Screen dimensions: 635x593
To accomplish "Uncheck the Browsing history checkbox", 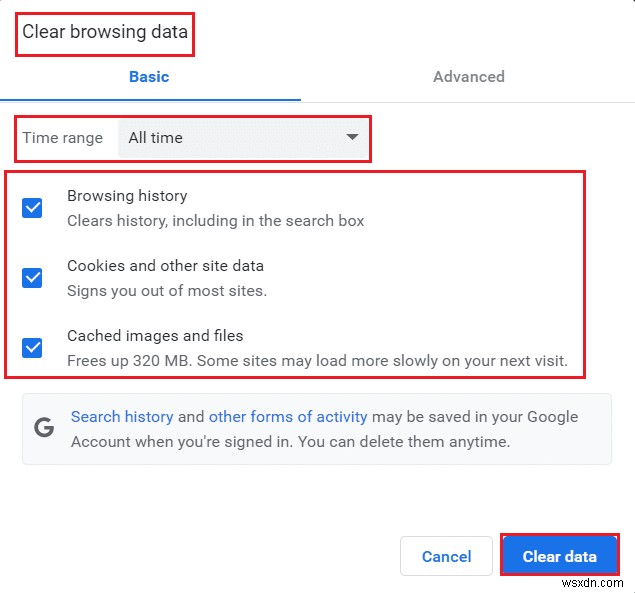I will [x=32, y=208].
